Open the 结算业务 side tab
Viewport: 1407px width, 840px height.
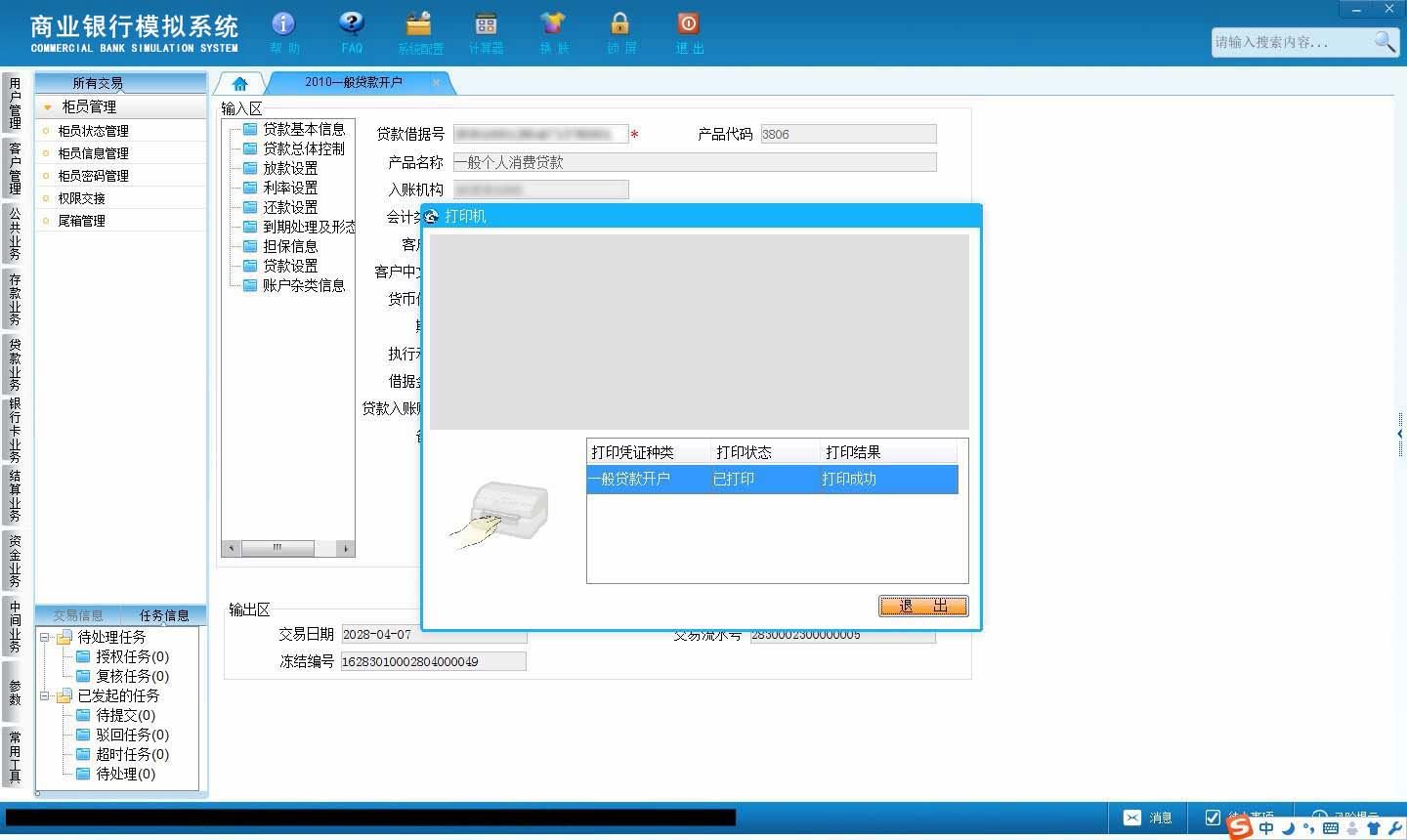pyautogui.click(x=15, y=495)
